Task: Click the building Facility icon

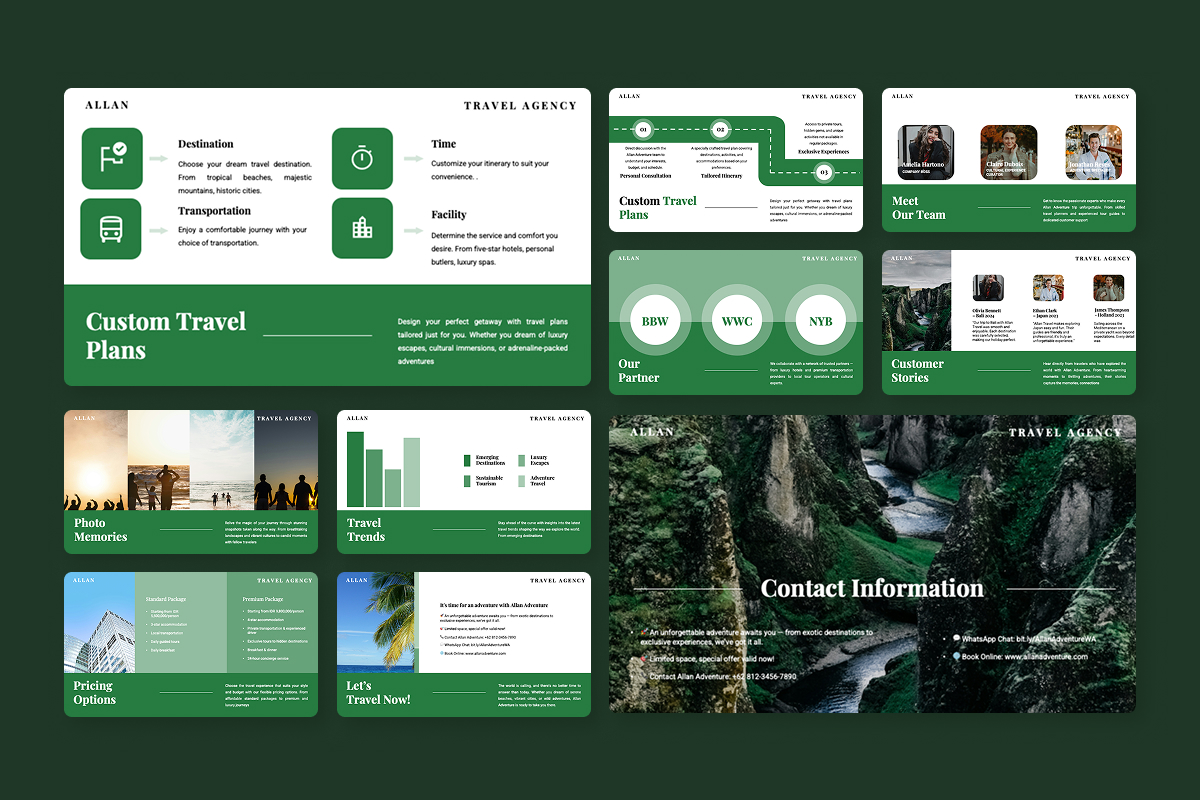Action: [x=362, y=229]
